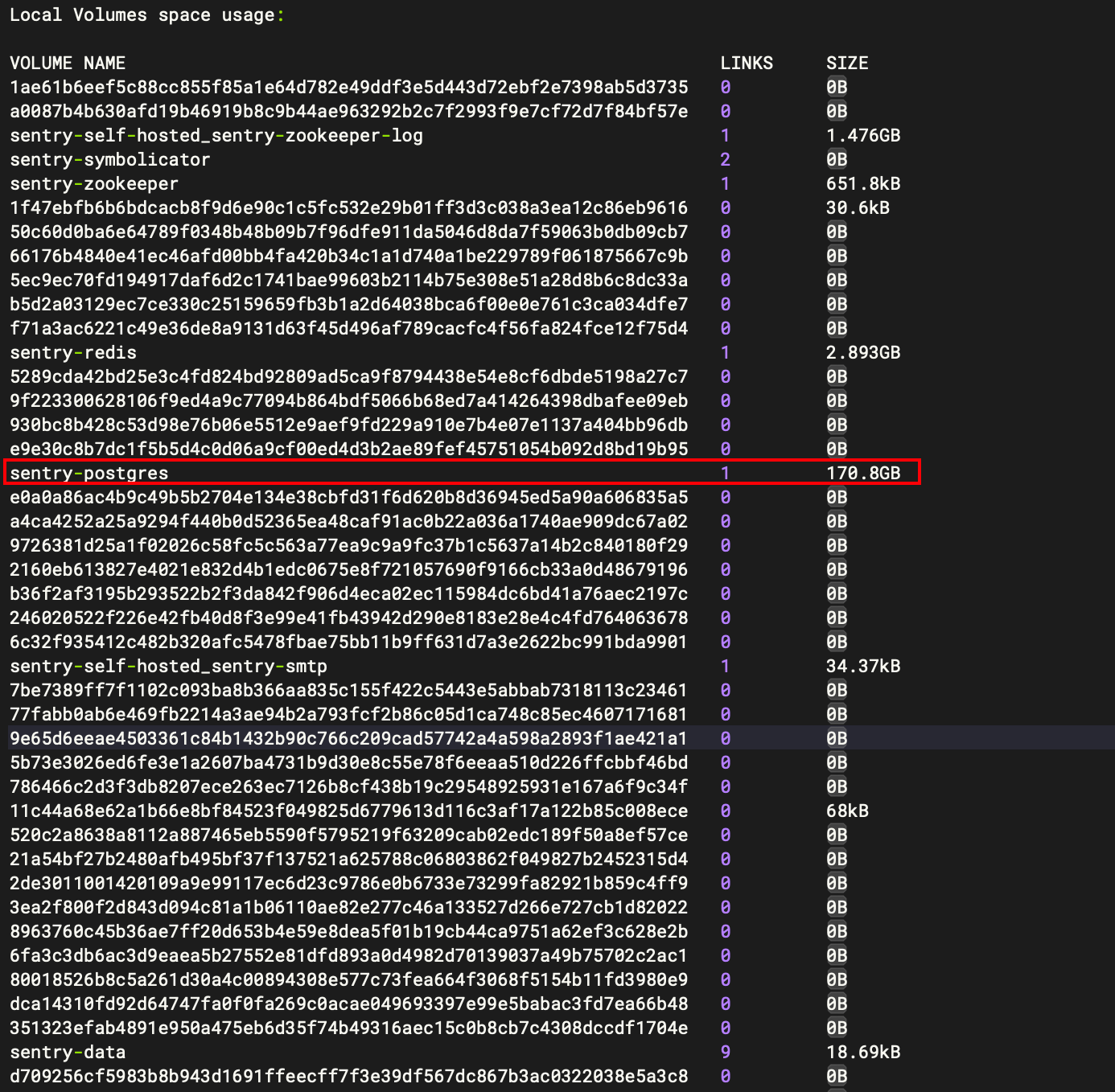Select volume name sentry-self-hosted_sentry-smtp
Image resolution: width=1115 pixels, height=1092 pixels.
click(x=168, y=666)
